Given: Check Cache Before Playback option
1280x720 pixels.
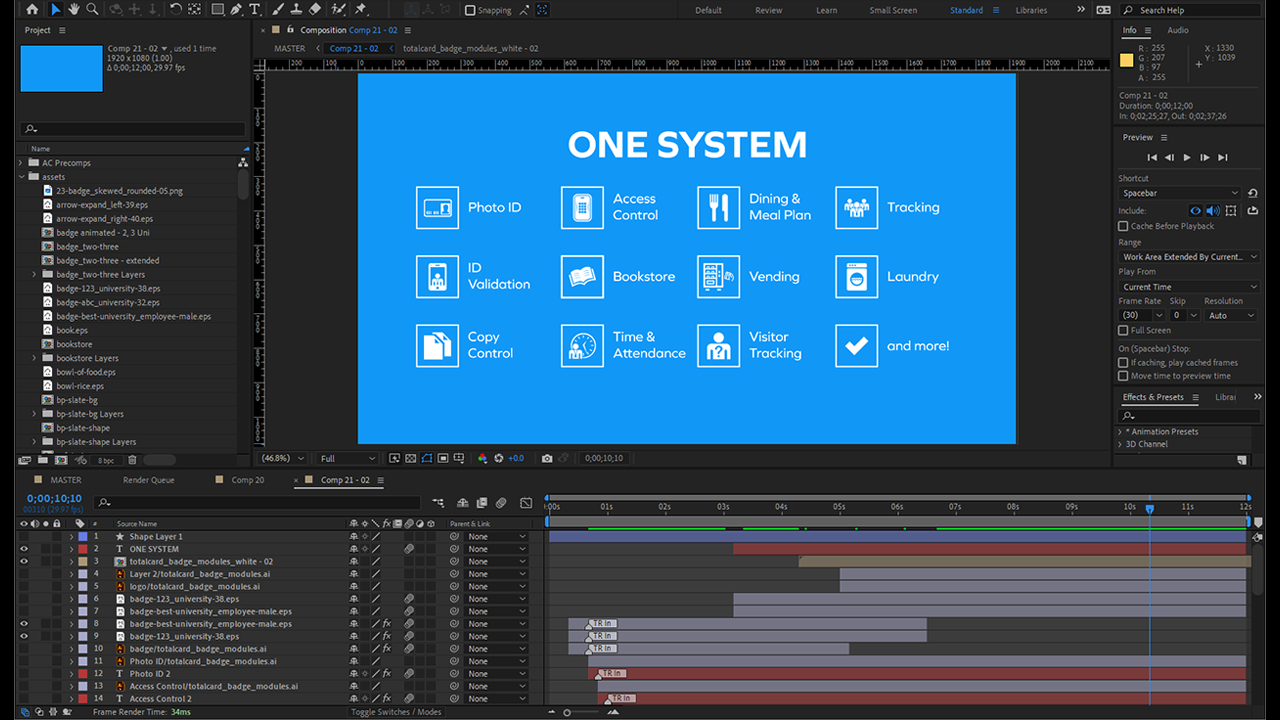Looking at the screenshot, I should pyautogui.click(x=1123, y=226).
